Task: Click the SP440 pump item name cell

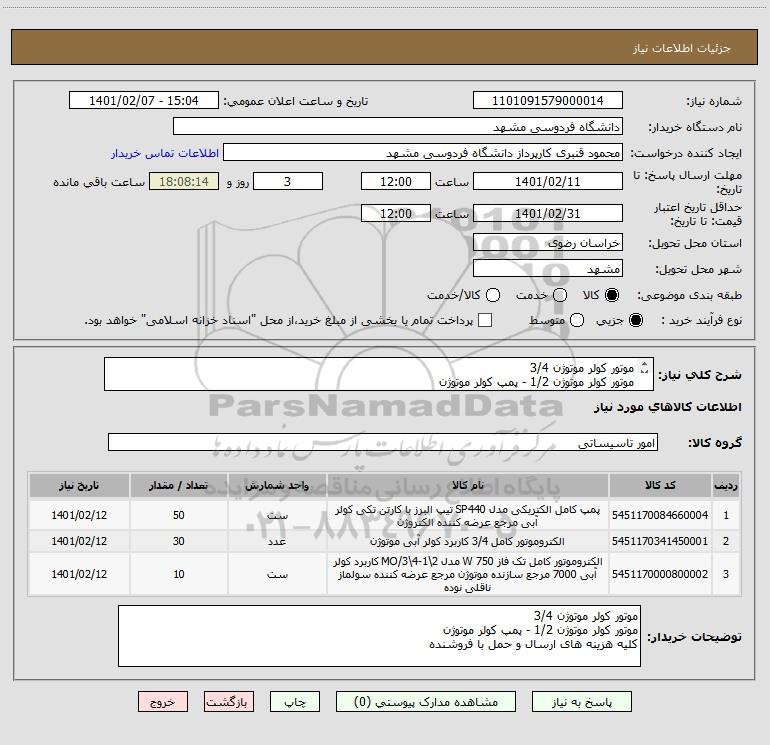Action: [x=468, y=516]
